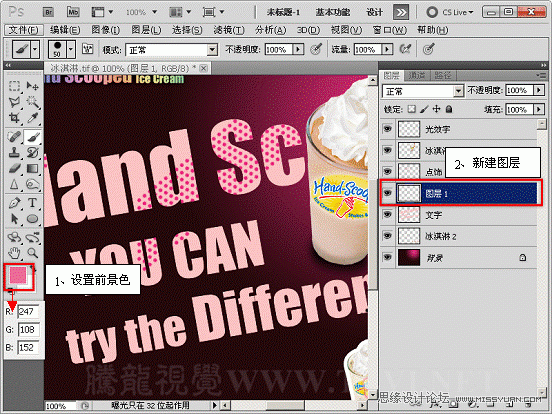The image size is (552, 414).
Task: Select the Ellipse shape tool
Action: (32, 219)
